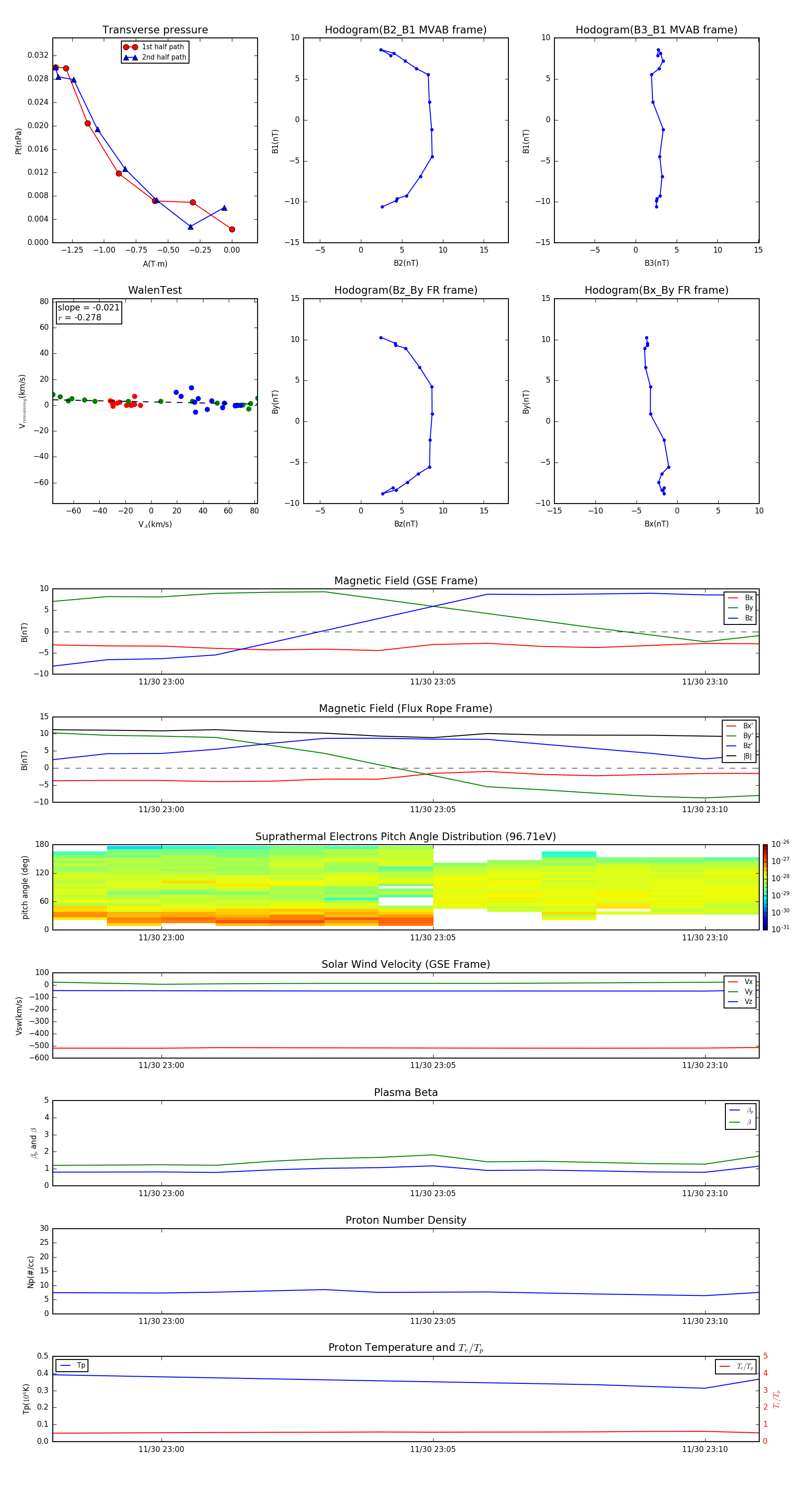Viewport: 812px width, 1489px height.
Task: Click the 'r = -0.278' annotation
Action: (x=80, y=317)
